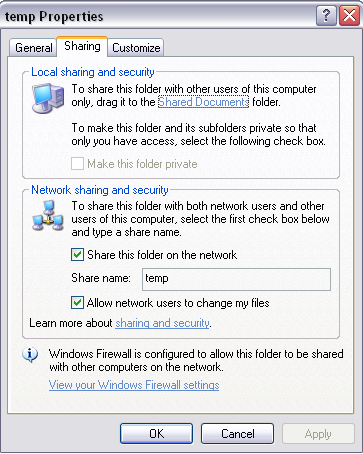Select the Sharing tab
The height and width of the screenshot is (454, 363).
coord(82,46)
